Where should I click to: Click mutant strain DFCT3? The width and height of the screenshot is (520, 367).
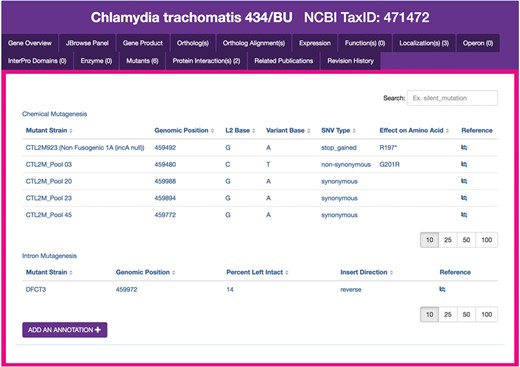(36, 289)
